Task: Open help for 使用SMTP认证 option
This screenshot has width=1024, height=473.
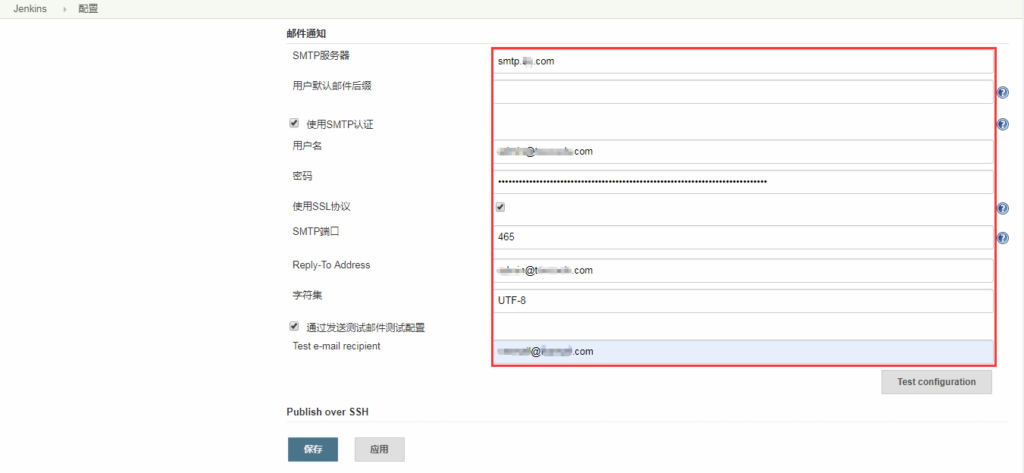Action: point(1002,124)
